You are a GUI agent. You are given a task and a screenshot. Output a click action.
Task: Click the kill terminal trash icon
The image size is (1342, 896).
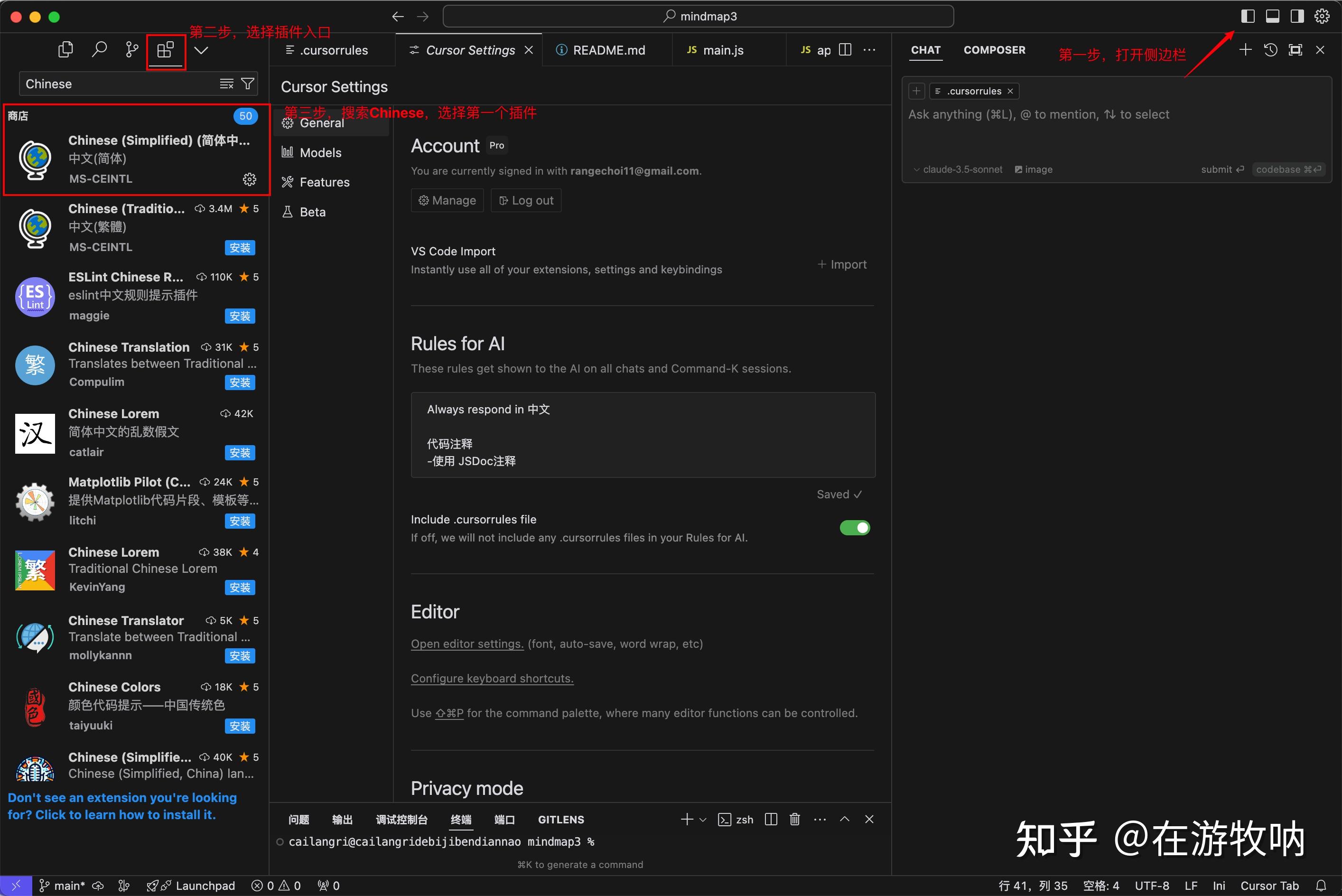tap(794, 820)
